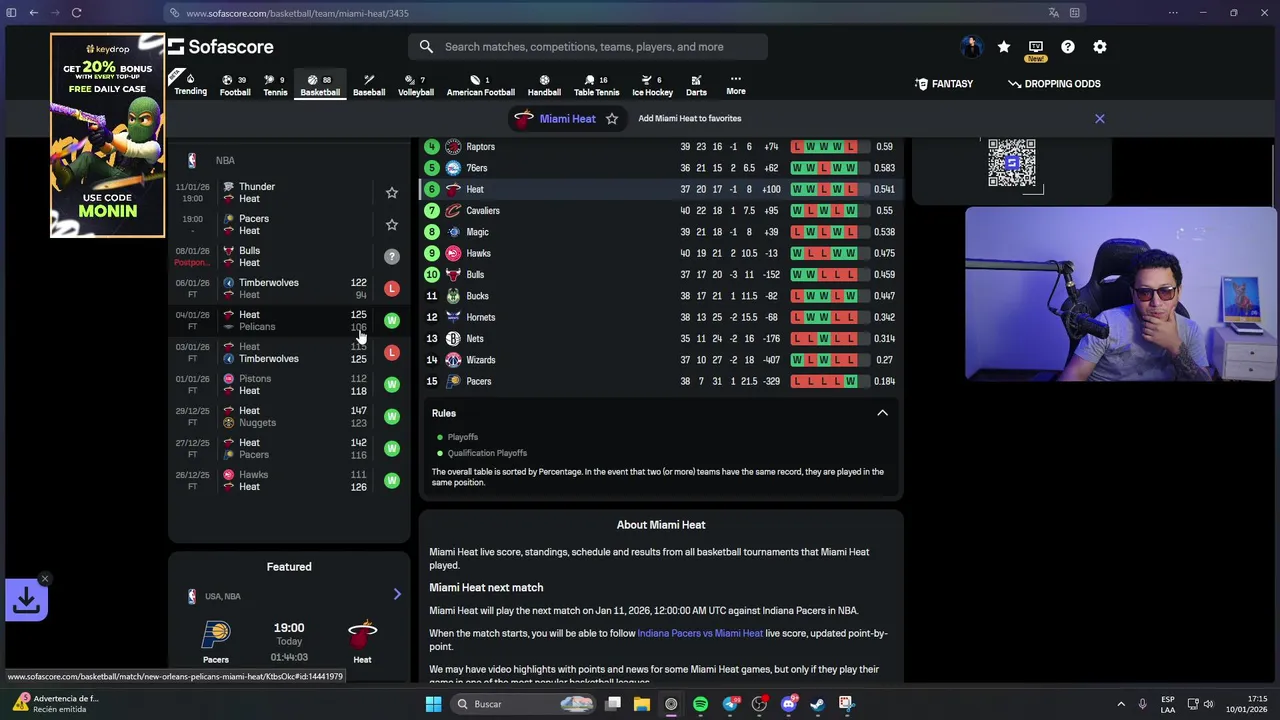The width and height of the screenshot is (1280, 720).
Task: Open the Raptors standings row
Action: [x=660, y=147]
